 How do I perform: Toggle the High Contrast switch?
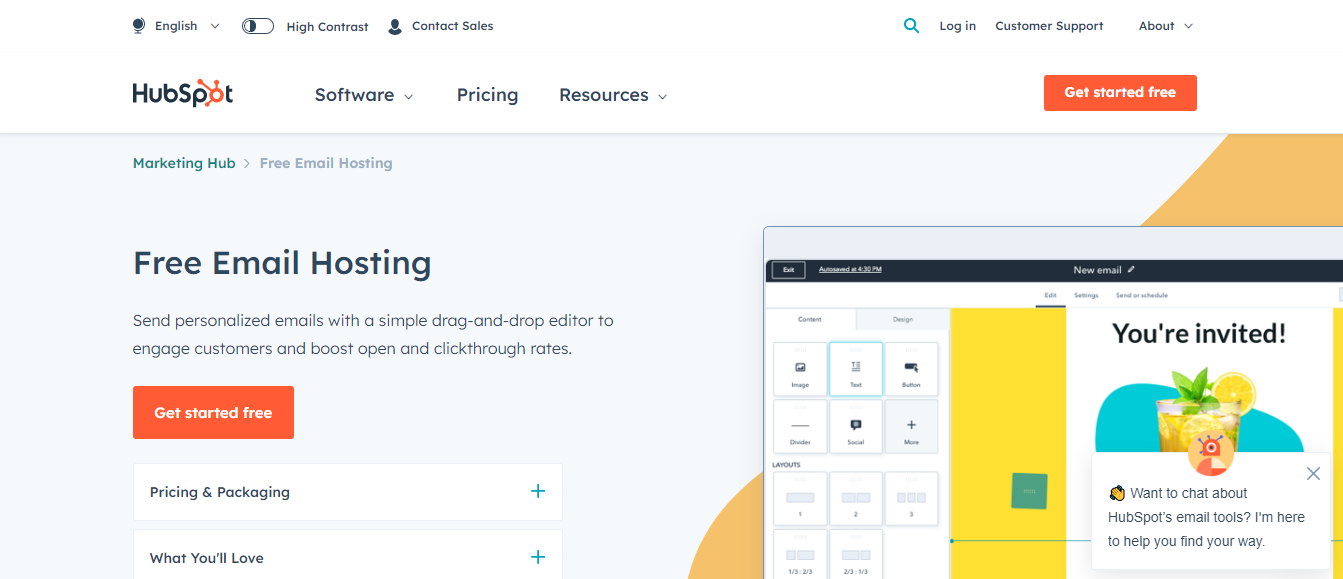[258, 26]
